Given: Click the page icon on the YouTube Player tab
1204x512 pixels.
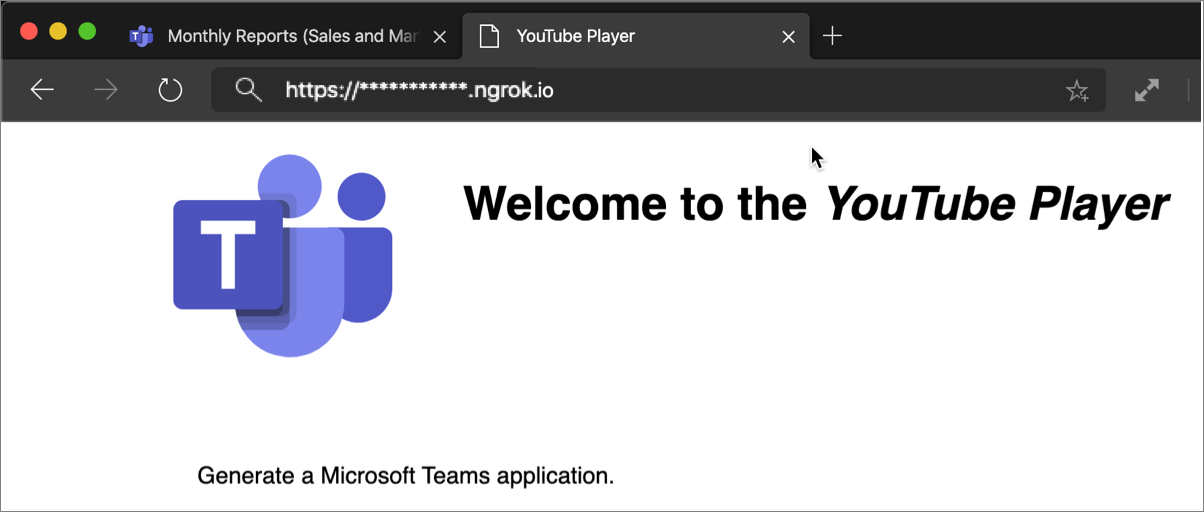Looking at the screenshot, I should point(489,37).
